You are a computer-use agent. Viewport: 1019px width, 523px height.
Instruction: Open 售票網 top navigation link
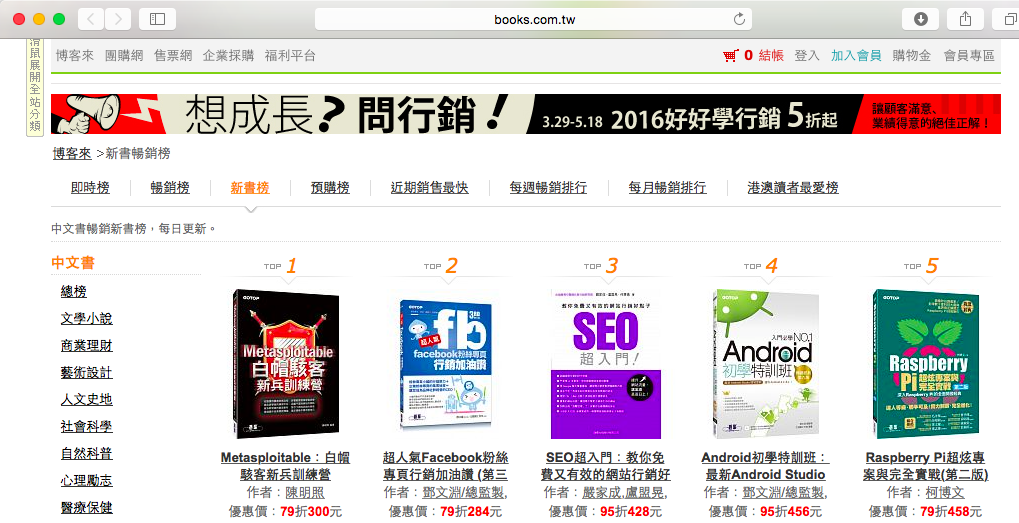pos(173,56)
